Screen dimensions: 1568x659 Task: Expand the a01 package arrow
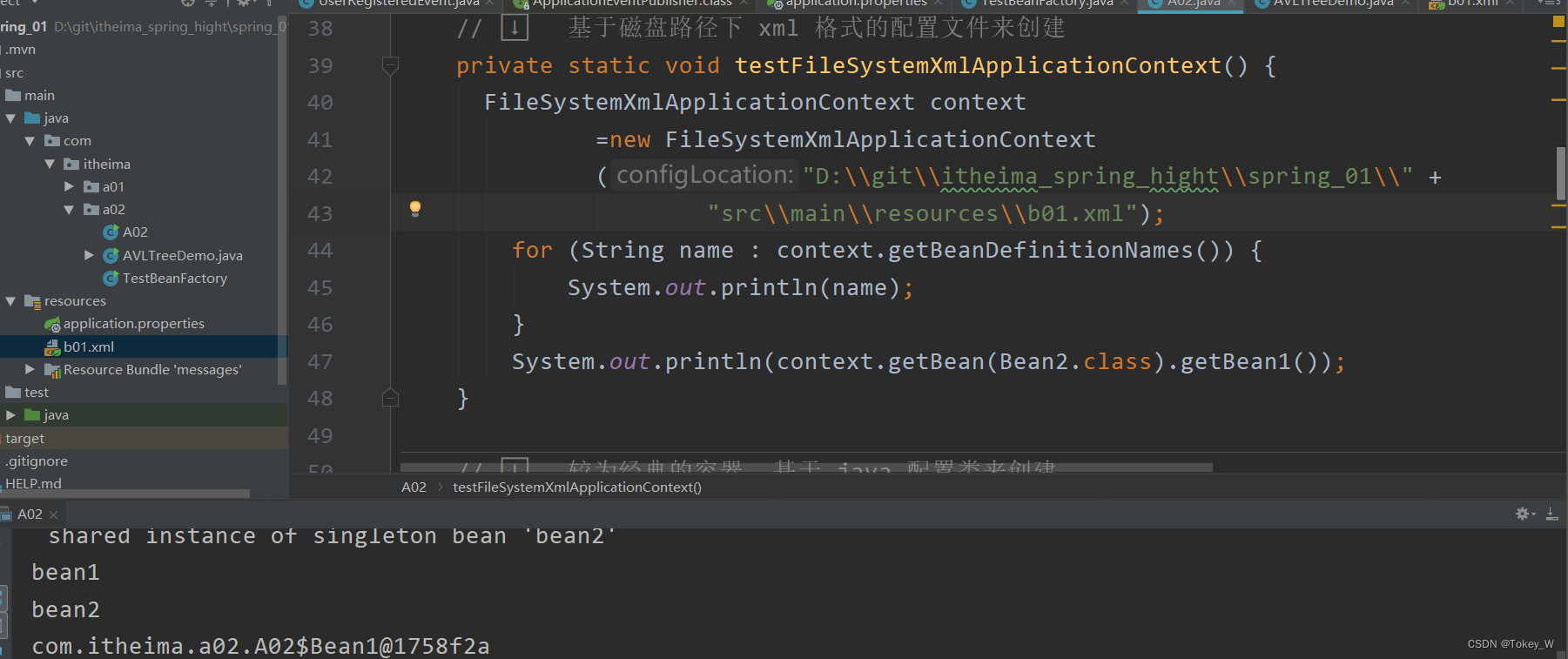tap(69, 186)
